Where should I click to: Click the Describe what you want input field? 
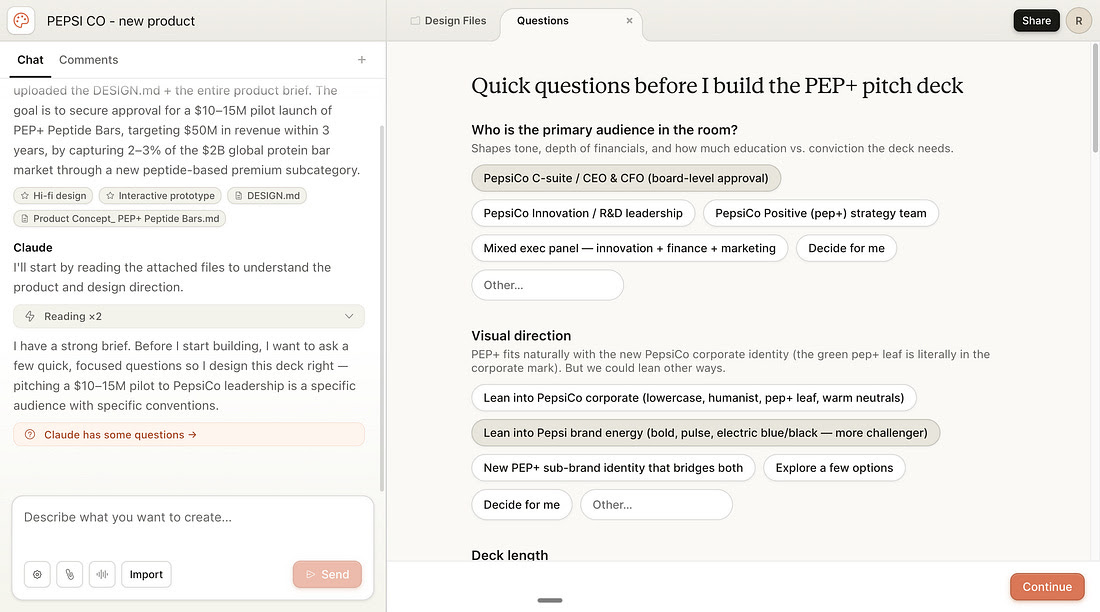192,518
